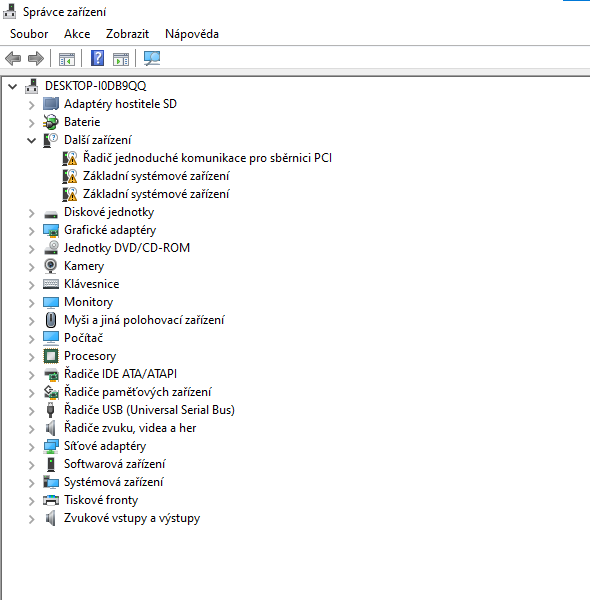Click the mouse icon for Myši a jiná
The image size is (590, 600).
point(51,320)
